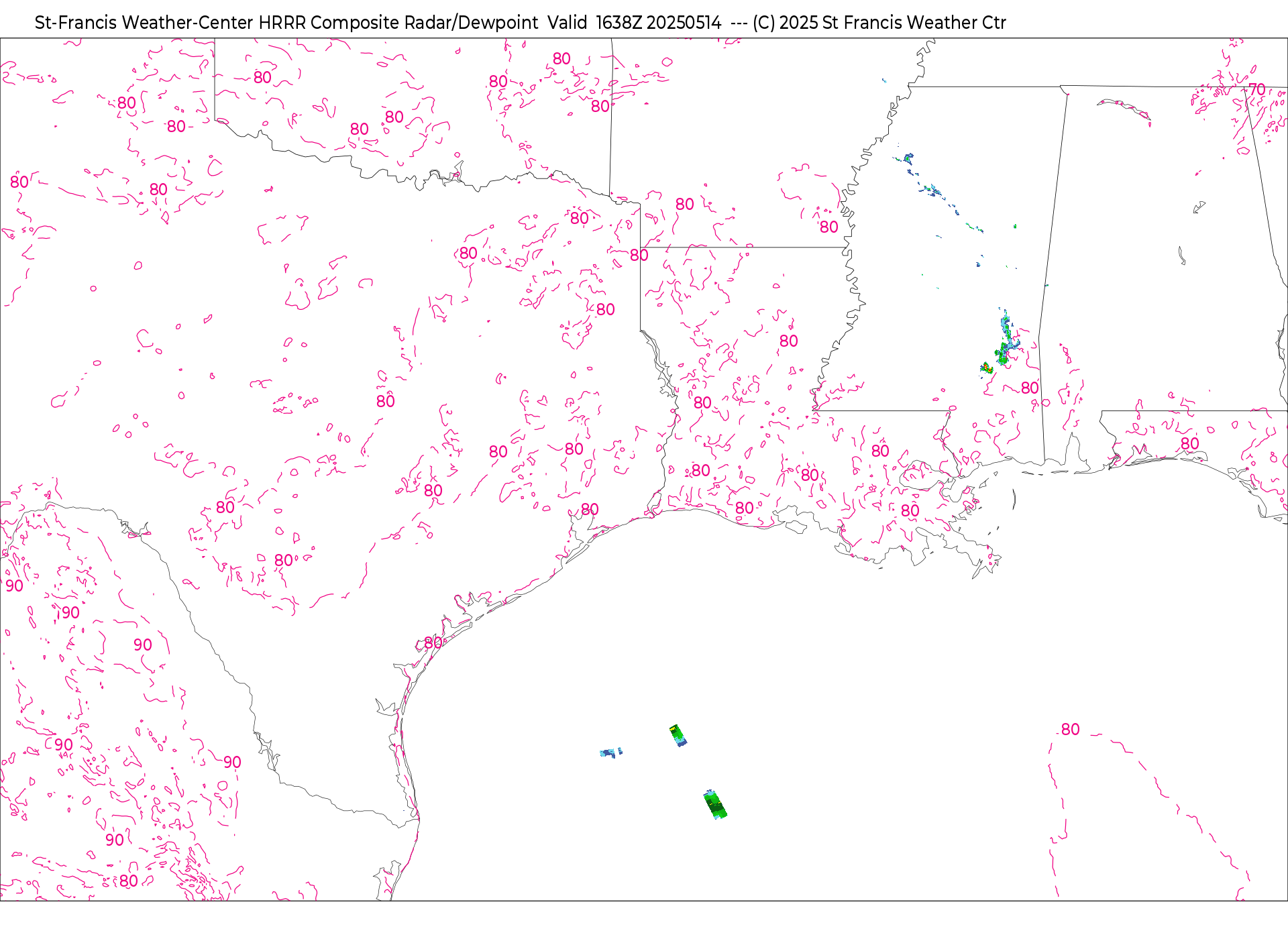Click the lone "80" label over the Gulf
This screenshot has width=1288, height=939.
[x=1071, y=730]
